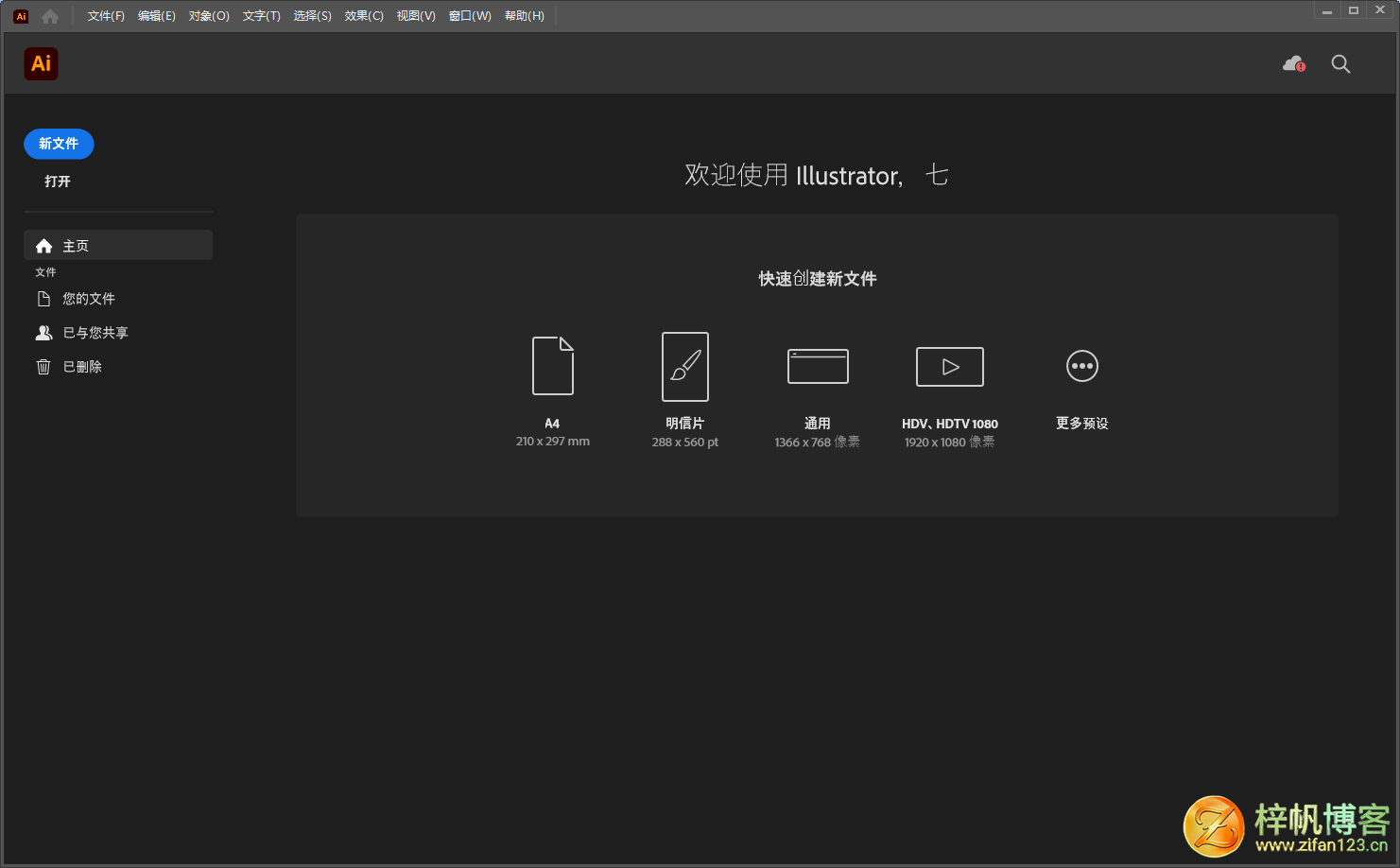Image resolution: width=1400 pixels, height=868 pixels.
Task: Open the 帮助(H) menu
Action: coord(525,16)
